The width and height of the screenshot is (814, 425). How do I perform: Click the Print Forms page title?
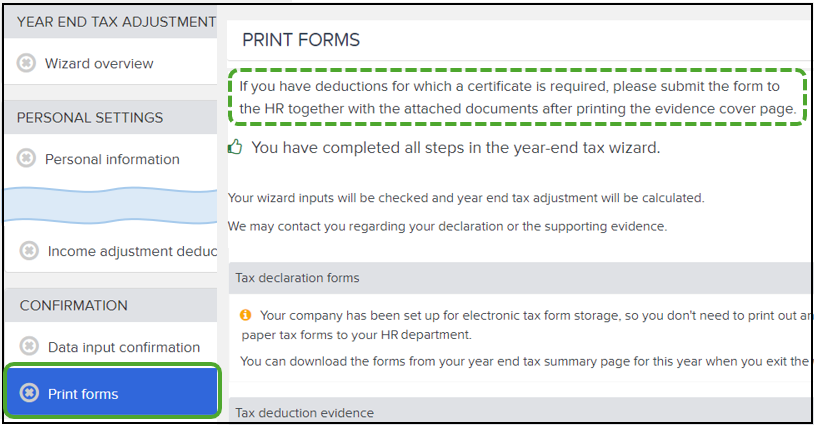(301, 40)
